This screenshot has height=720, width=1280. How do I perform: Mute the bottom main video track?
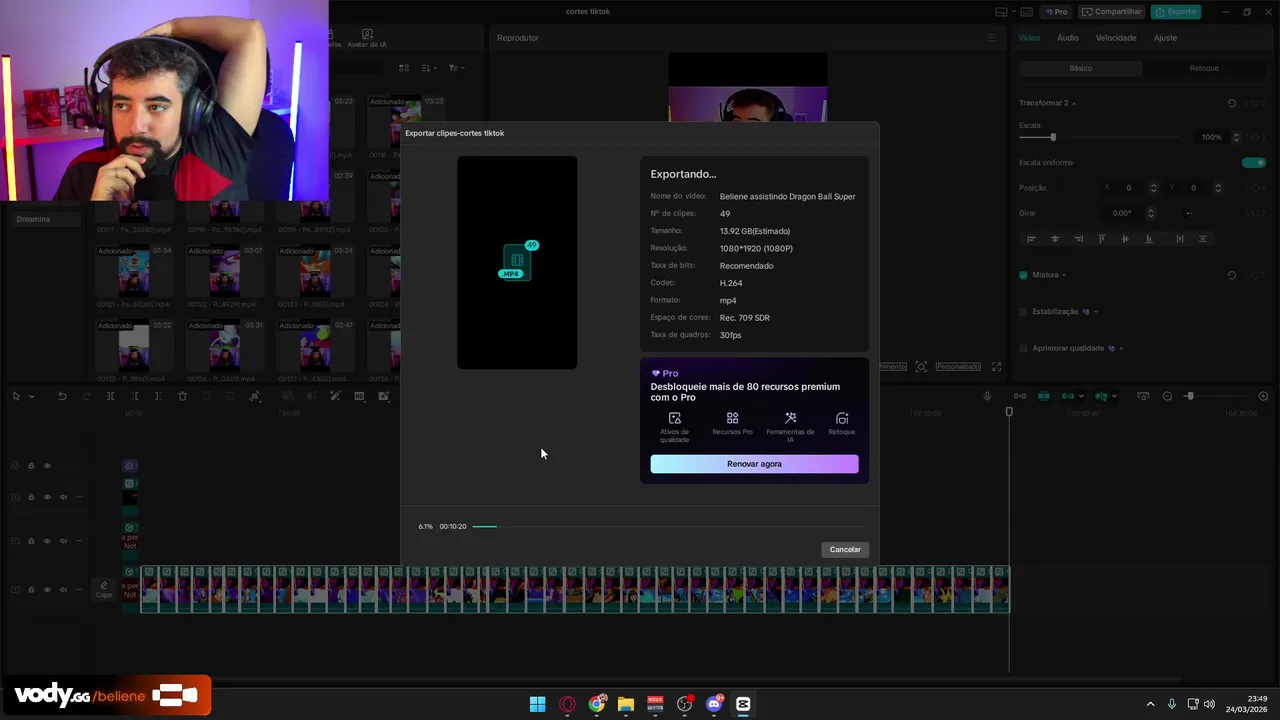pos(63,590)
